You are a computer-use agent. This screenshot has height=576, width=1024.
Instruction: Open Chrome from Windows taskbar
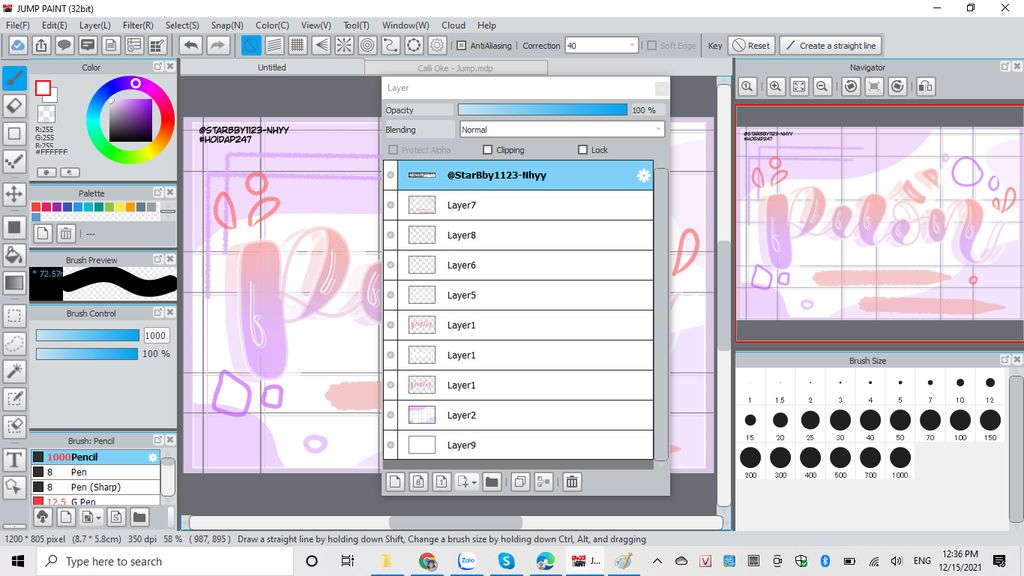coord(428,560)
